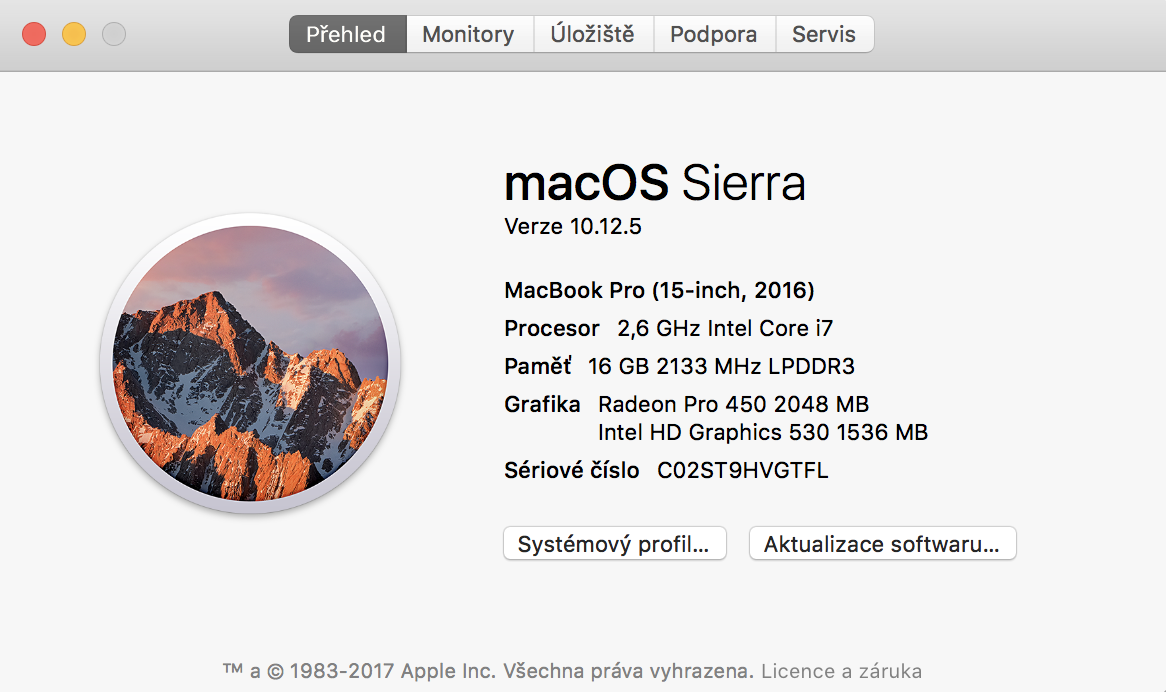Screen dimensions: 1166x692
Task: Click Verze 10.12.5 to show build number
Action: click(573, 227)
